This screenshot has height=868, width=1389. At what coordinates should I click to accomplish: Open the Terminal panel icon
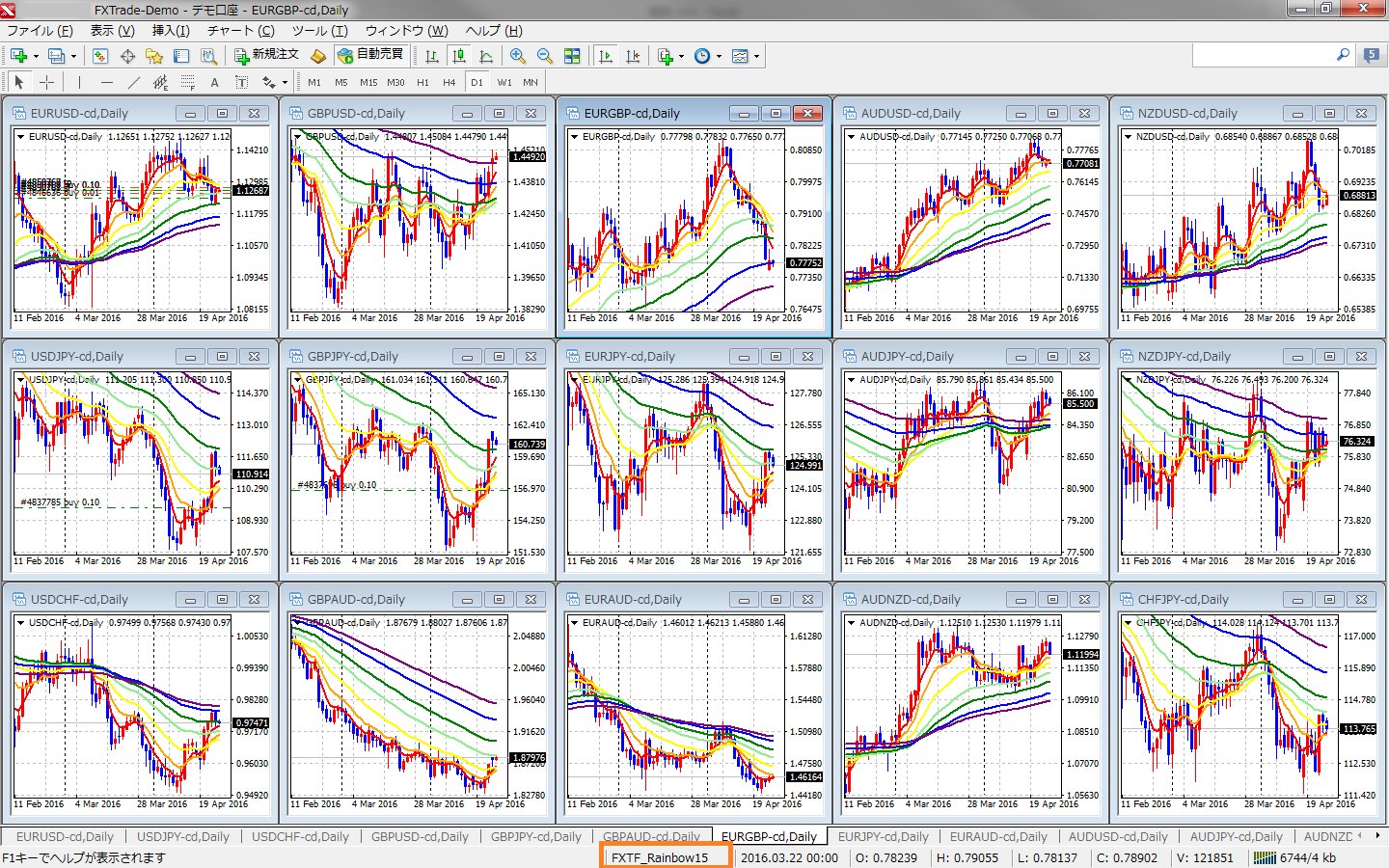pos(181,56)
